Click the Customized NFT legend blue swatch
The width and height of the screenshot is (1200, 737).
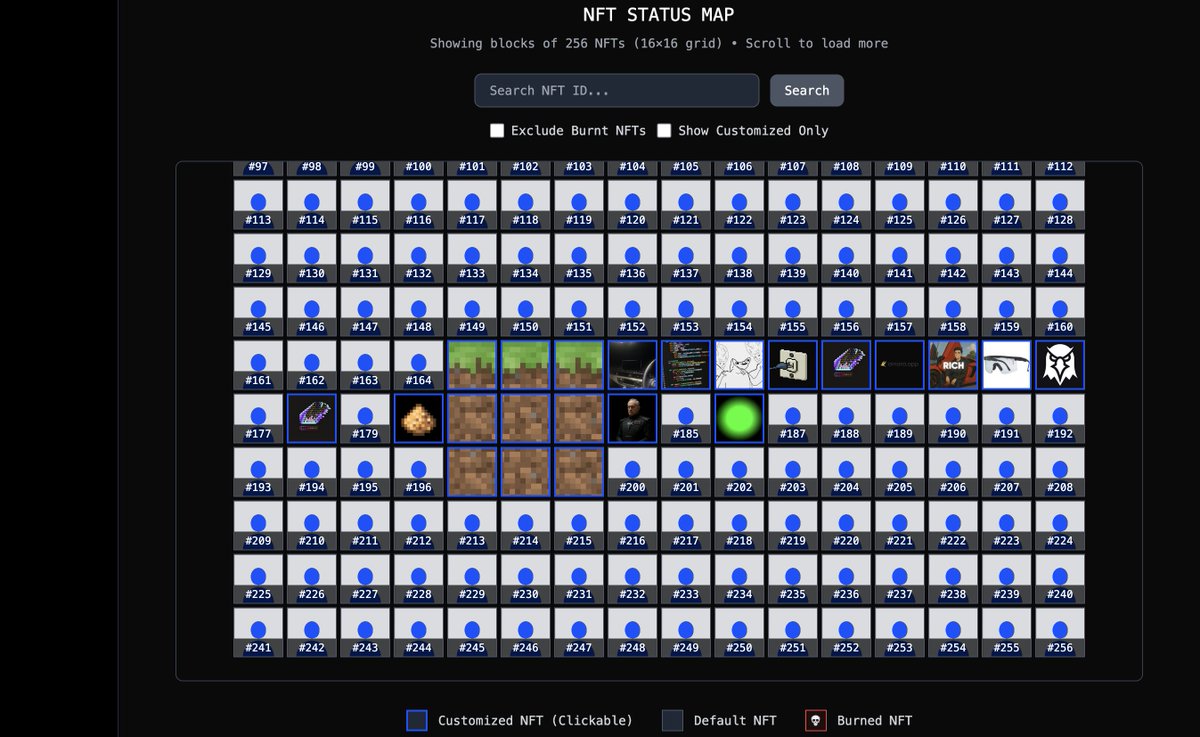[417, 720]
